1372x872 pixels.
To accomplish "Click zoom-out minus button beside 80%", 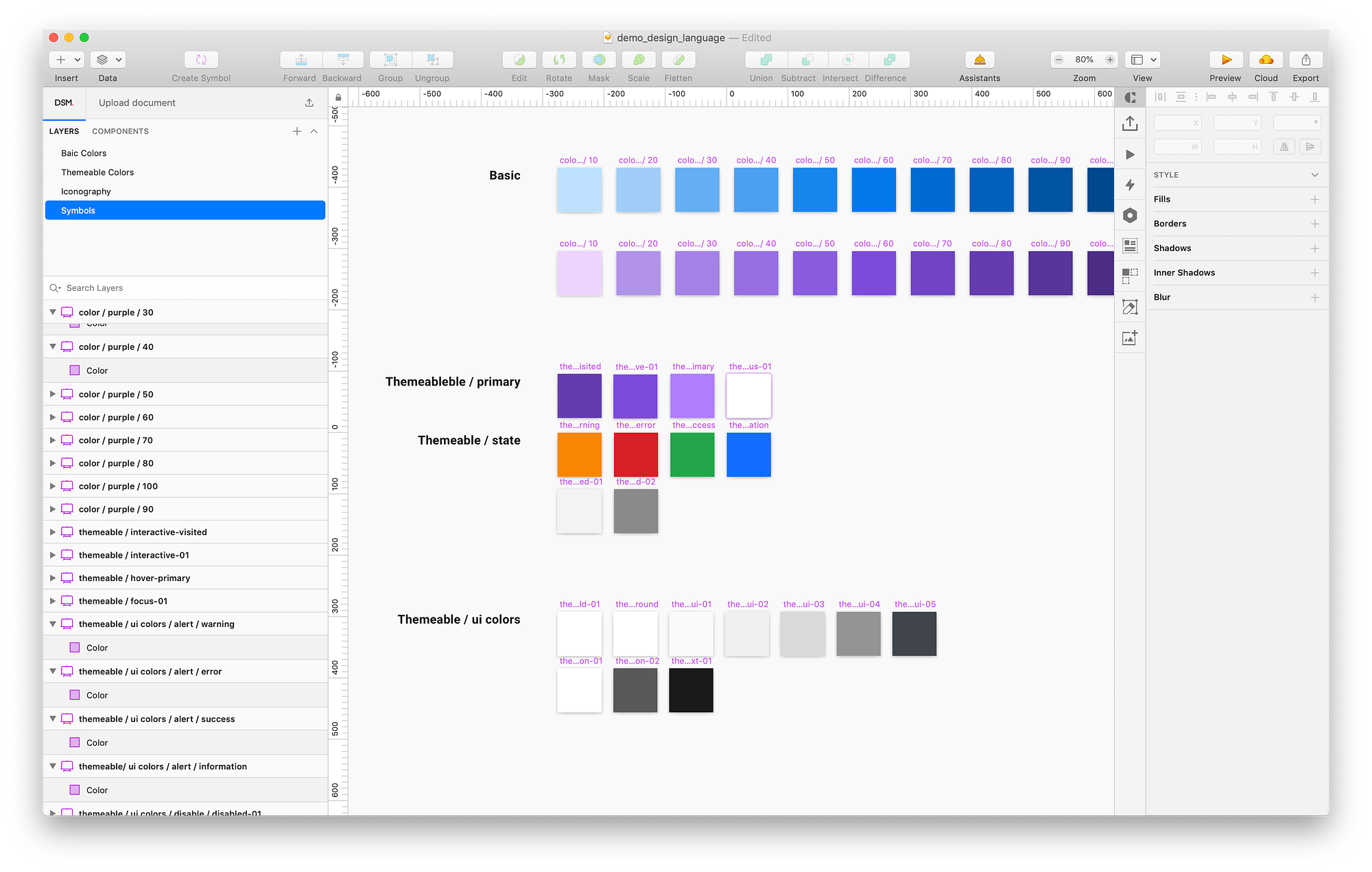I will tap(1058, 60).
